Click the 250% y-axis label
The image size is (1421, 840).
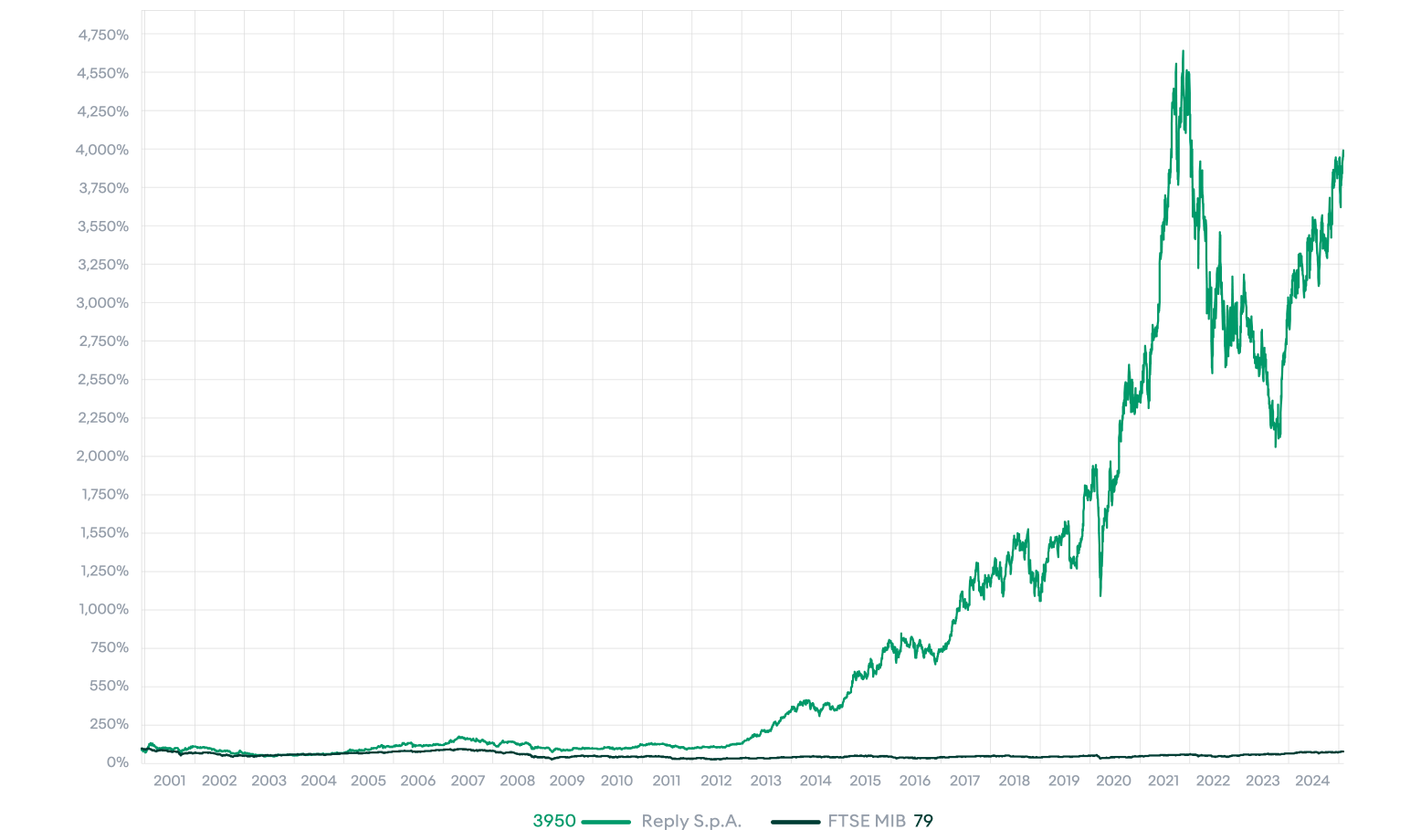coord(111,725)
